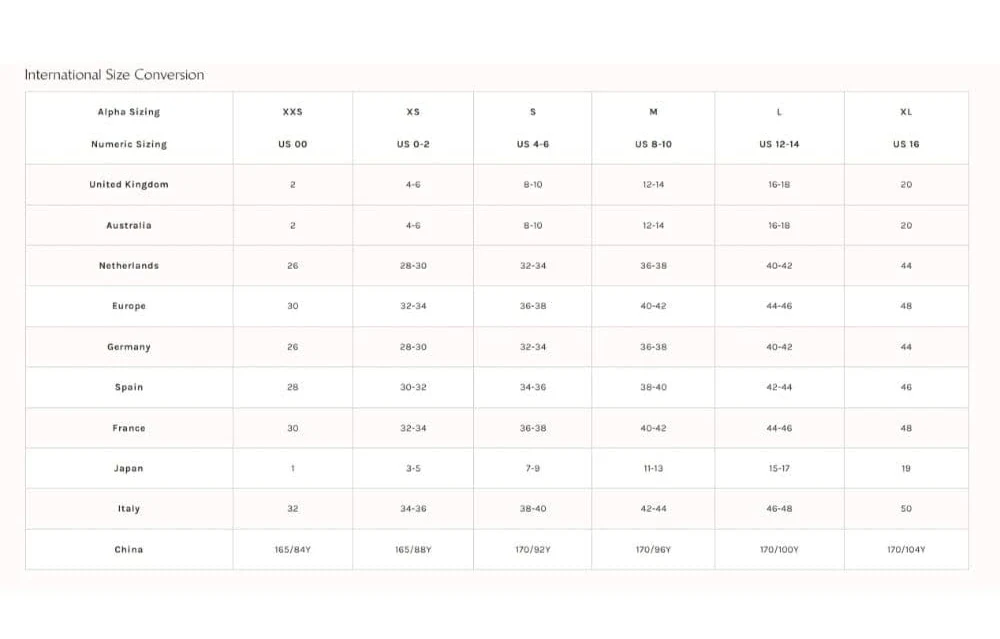
Task: Select the US 12-14 numeric size
Action: click(x=779, y=144)
